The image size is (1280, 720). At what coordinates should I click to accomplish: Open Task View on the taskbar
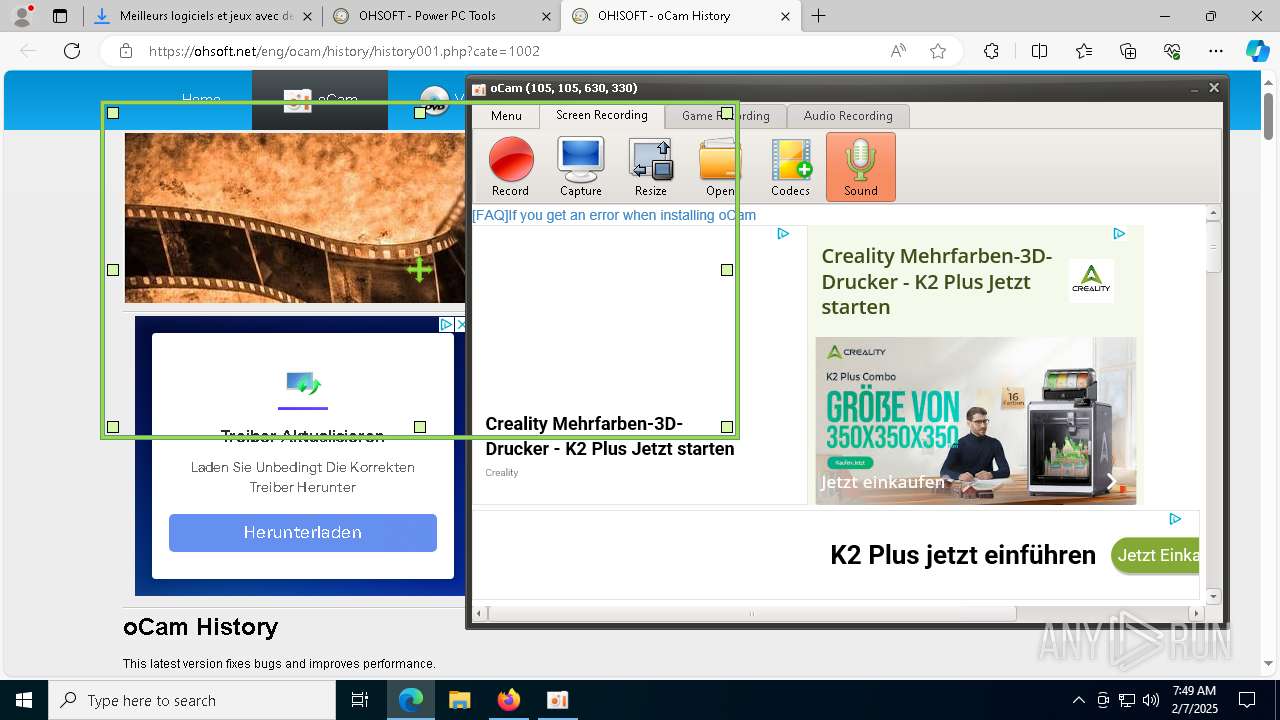tap(360, 700)
